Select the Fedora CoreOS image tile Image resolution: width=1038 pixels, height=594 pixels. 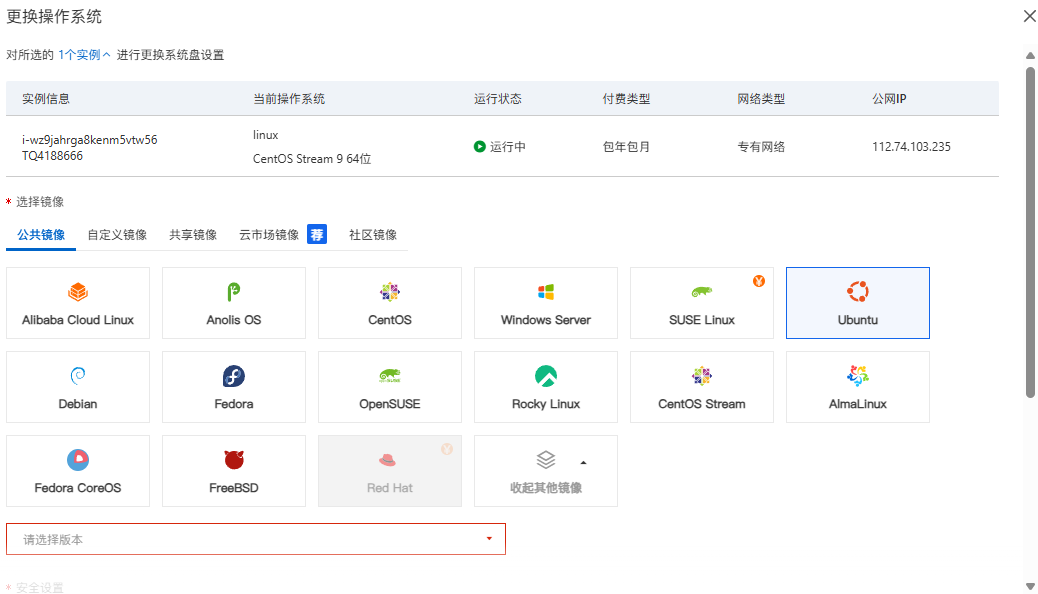[78, 471]
